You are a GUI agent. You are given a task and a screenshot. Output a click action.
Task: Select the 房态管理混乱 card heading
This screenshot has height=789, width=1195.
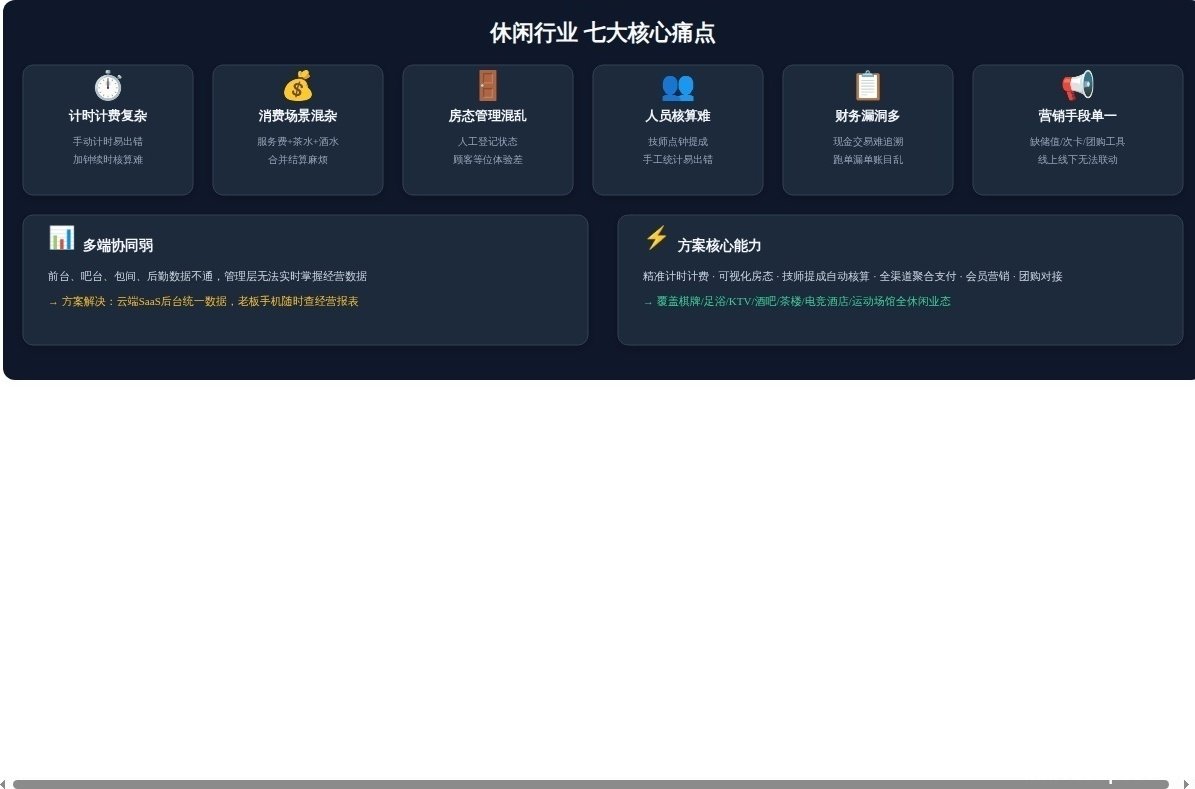pos(488,116)
